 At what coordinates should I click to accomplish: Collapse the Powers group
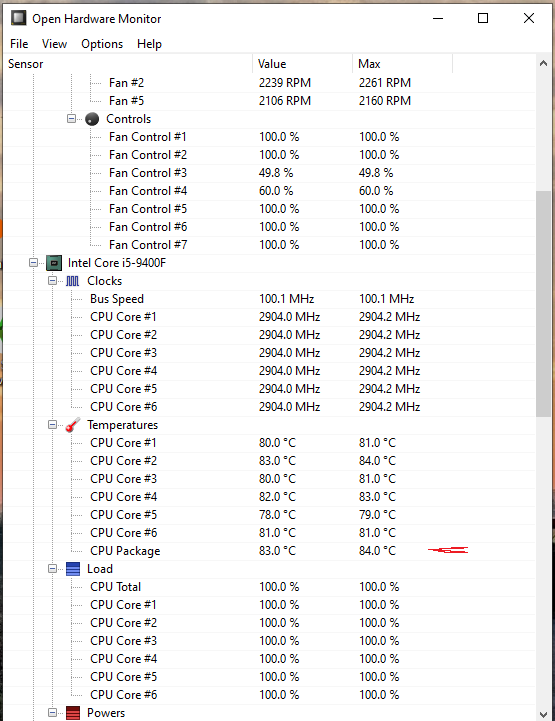(x=52, y=712)
